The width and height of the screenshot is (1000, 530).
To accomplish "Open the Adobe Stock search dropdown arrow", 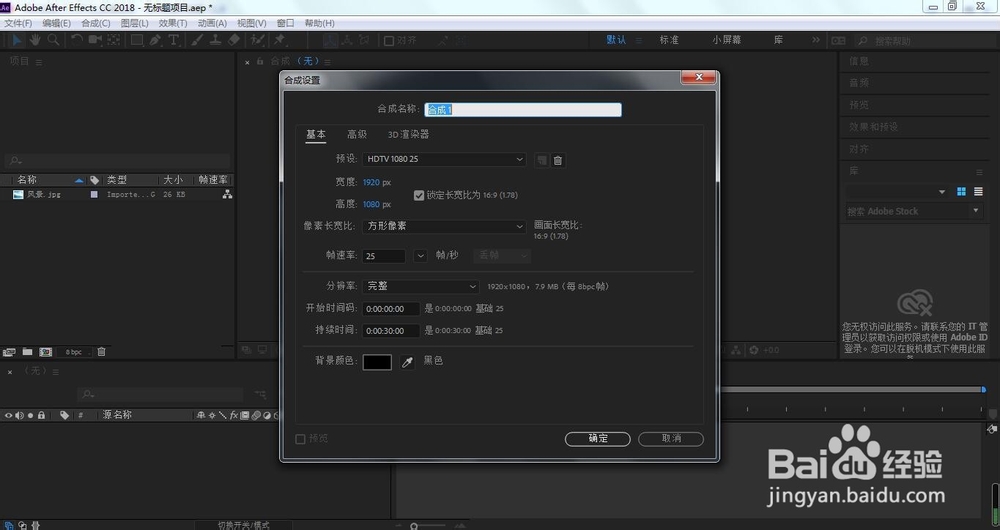I will (976, 210).
